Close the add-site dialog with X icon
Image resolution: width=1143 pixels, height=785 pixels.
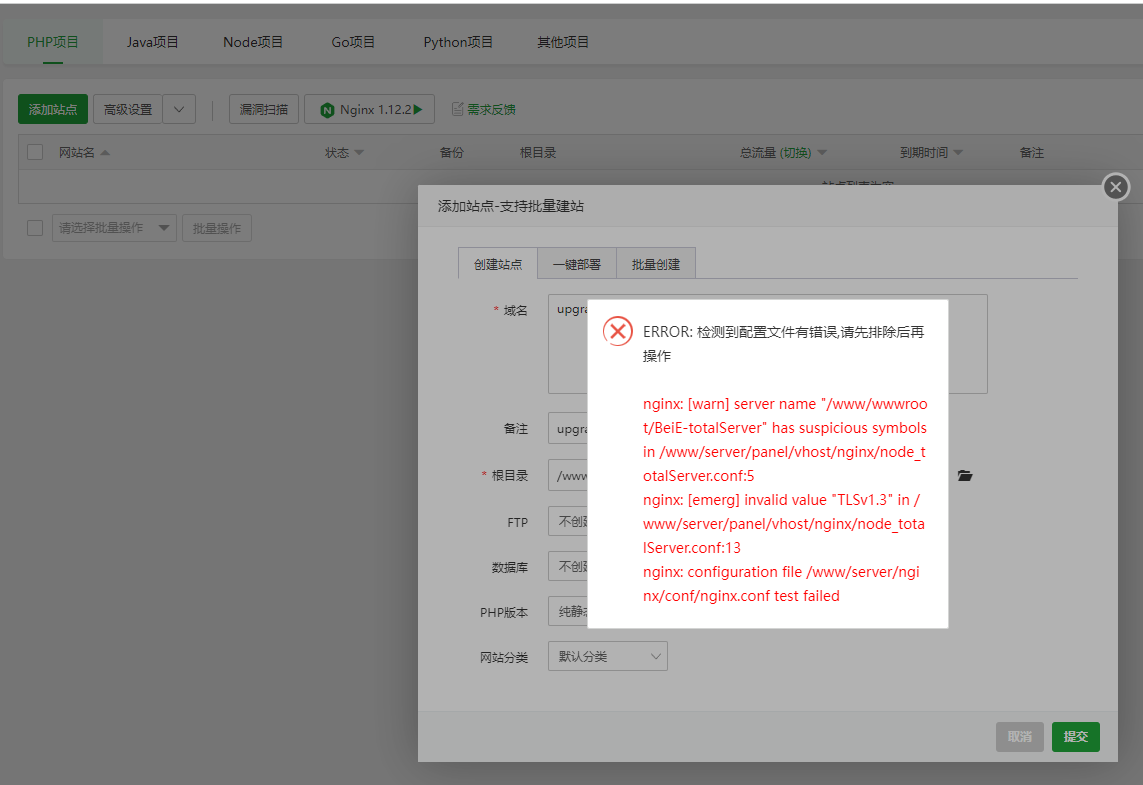[1115, 187]
